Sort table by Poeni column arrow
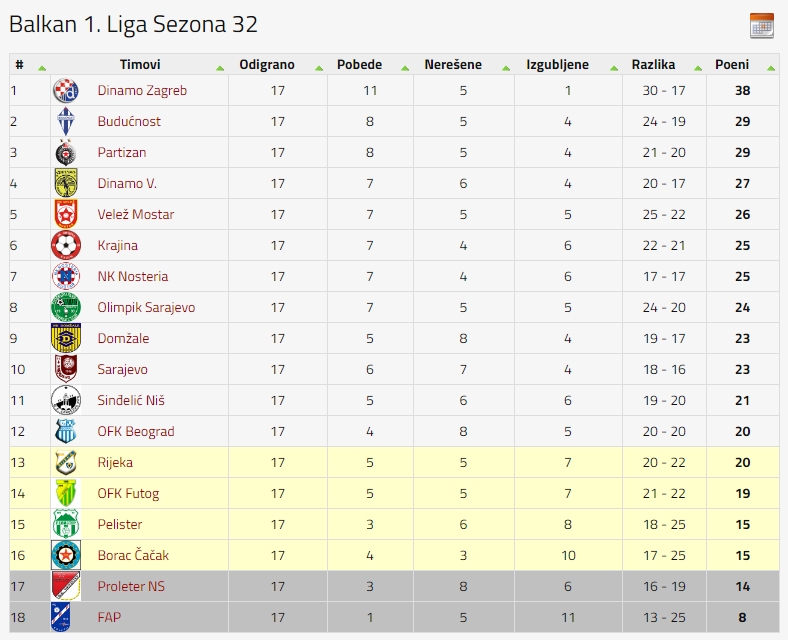Screen dimensions: 788x640 click(x=771, y=68)
